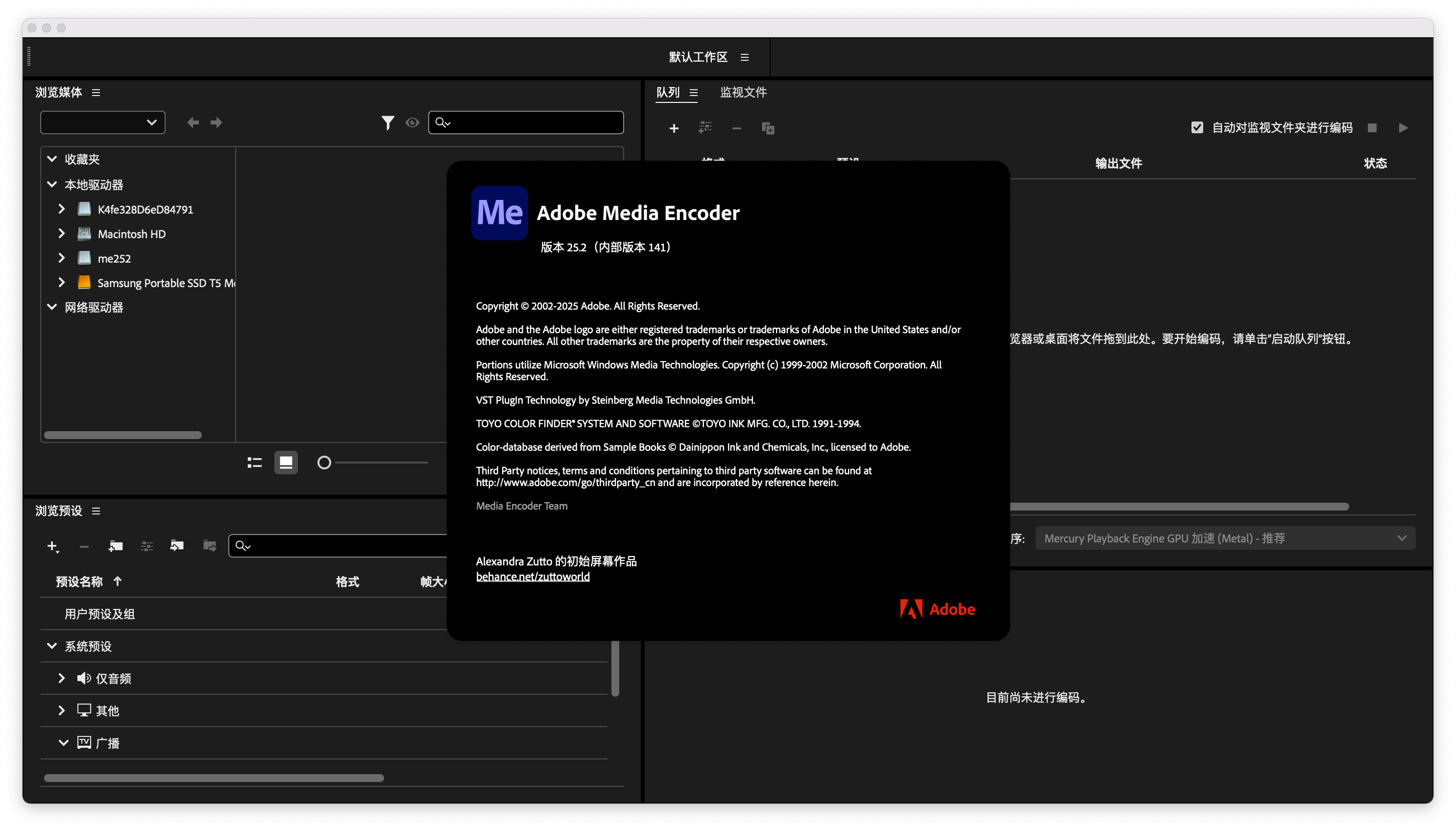Open the Mercury Playback Engine renderer dropdown

click(x=1225, y=538)
